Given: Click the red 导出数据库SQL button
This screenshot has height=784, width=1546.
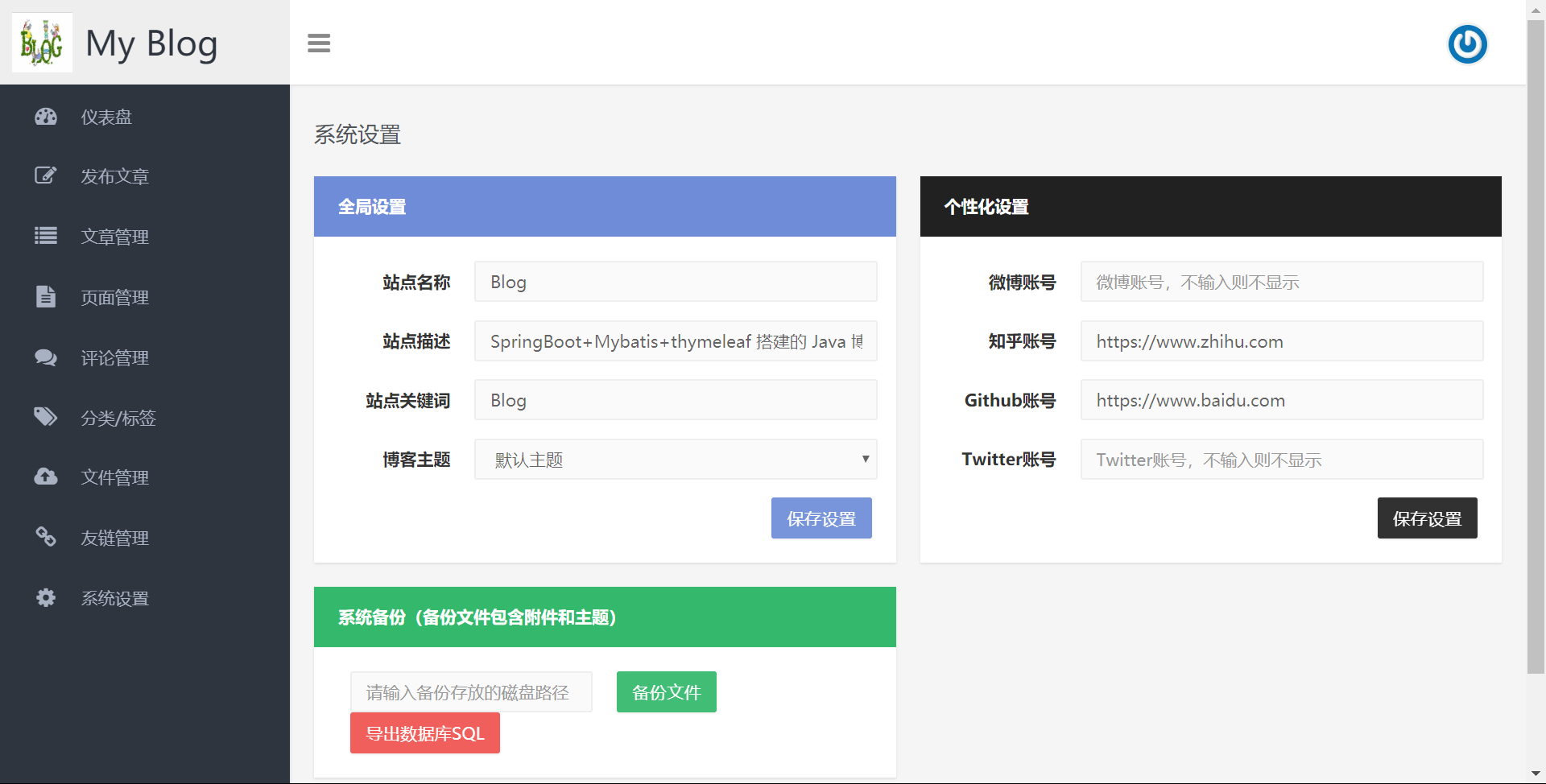Looking at the screenshot, I should pyautogui.click(x=424, y=733).
